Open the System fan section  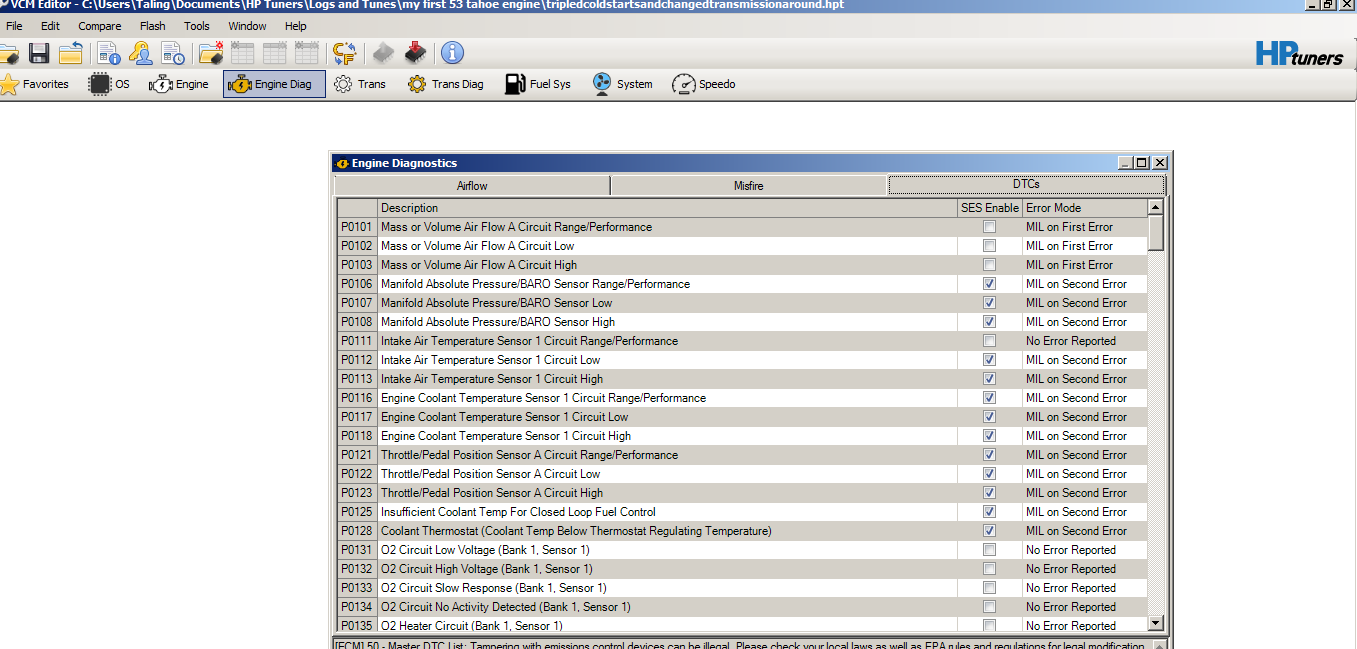click(622, 84)
